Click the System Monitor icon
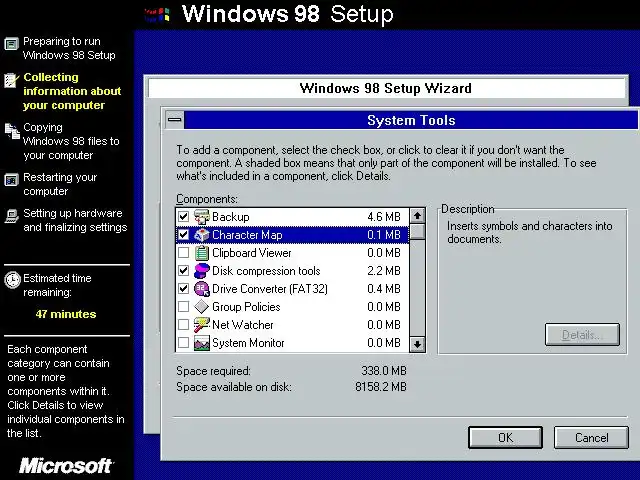Screen dimensions: 640x480 coord(202,343)
